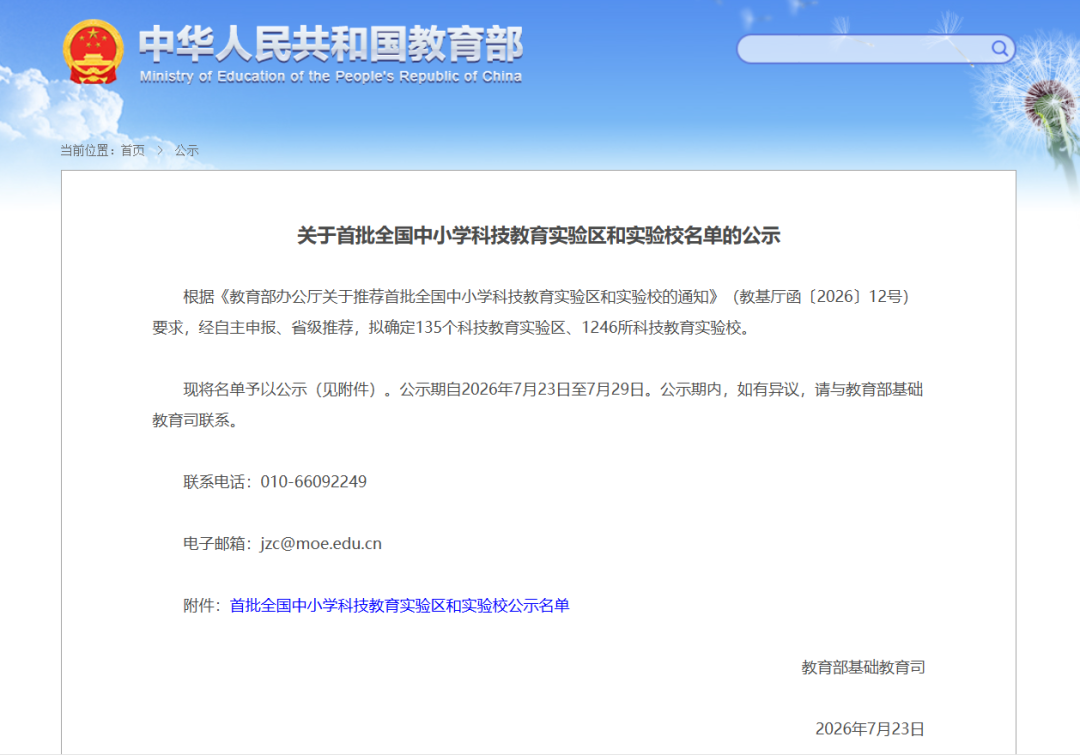Screen dimensions: 1080x755
Task: Click the 中华人民共和国教育部 site title
Action: (x=331, y=43)
